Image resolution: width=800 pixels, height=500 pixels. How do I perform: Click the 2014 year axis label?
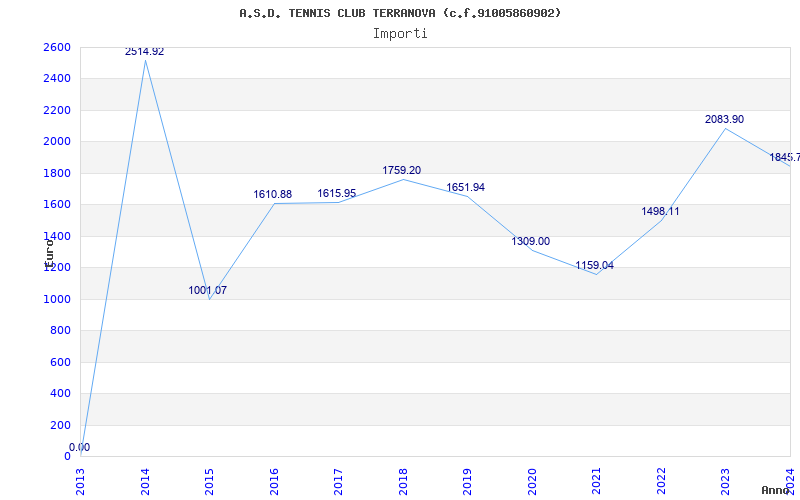(x=145, y=482)
